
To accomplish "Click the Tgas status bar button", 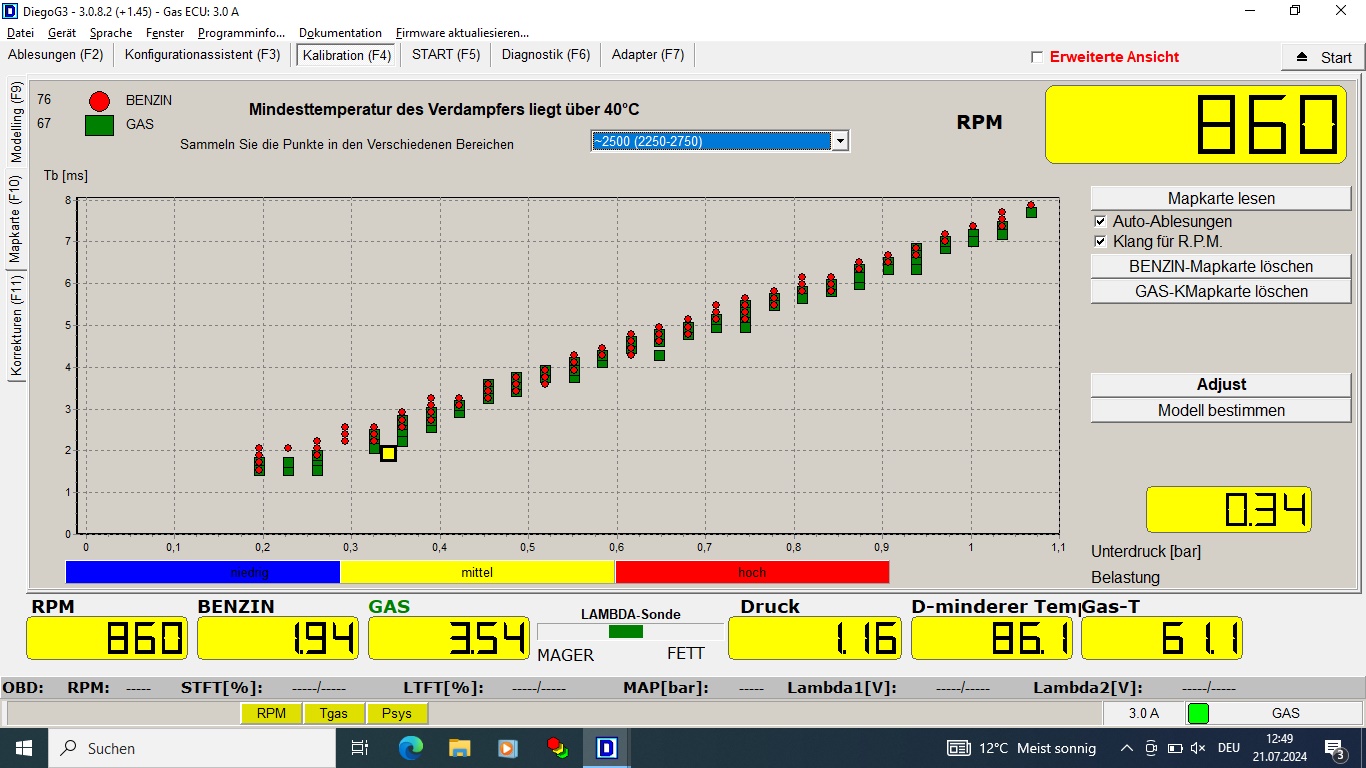I will (334, 713).
